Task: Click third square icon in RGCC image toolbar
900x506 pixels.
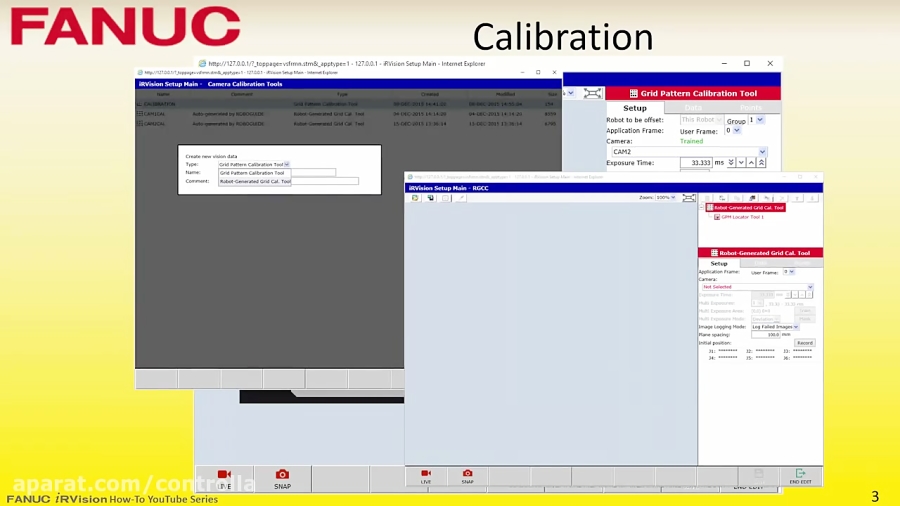Action: [445, 198]
